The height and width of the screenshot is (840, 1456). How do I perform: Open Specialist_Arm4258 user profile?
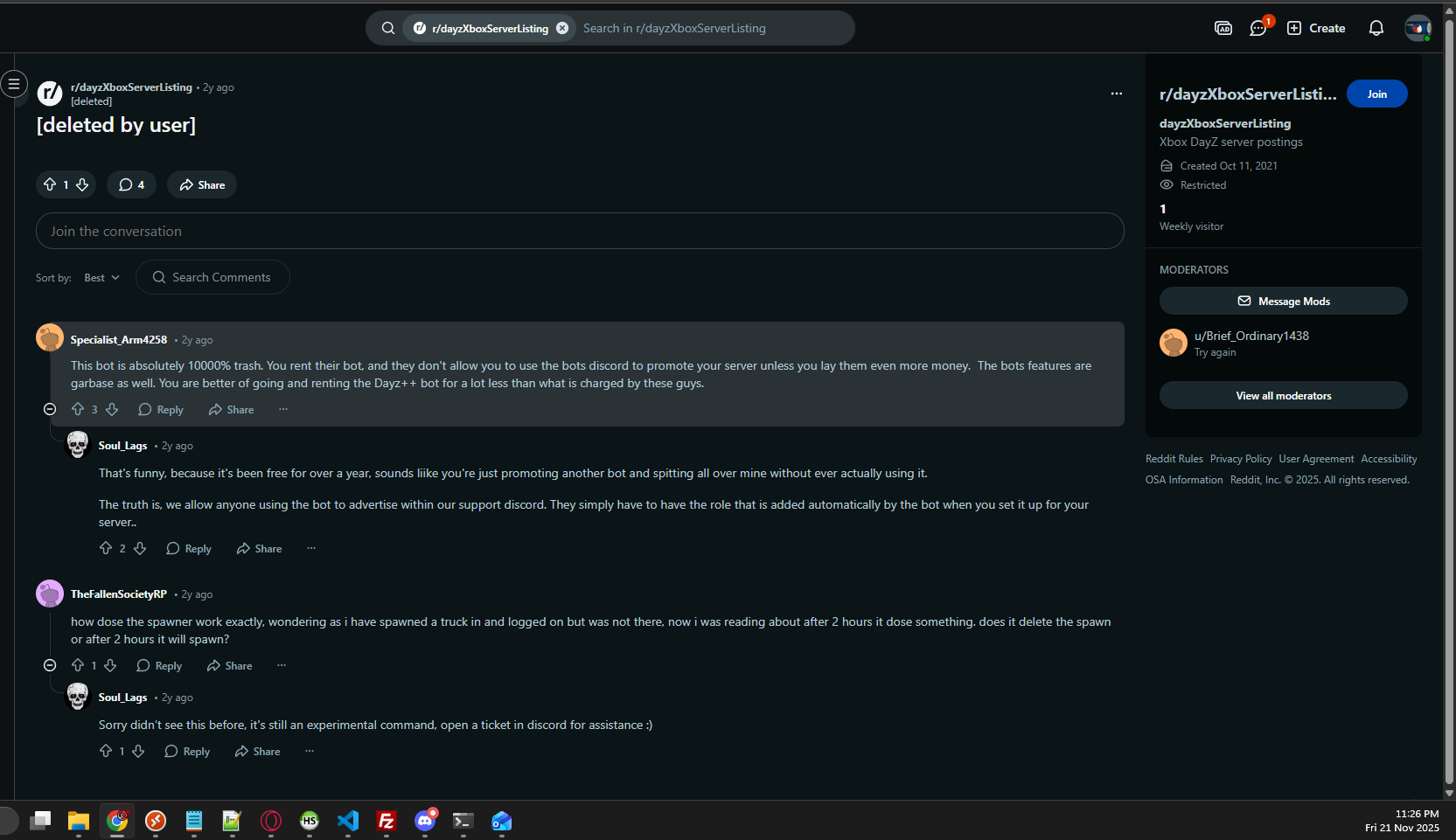(x=119, y=339)
